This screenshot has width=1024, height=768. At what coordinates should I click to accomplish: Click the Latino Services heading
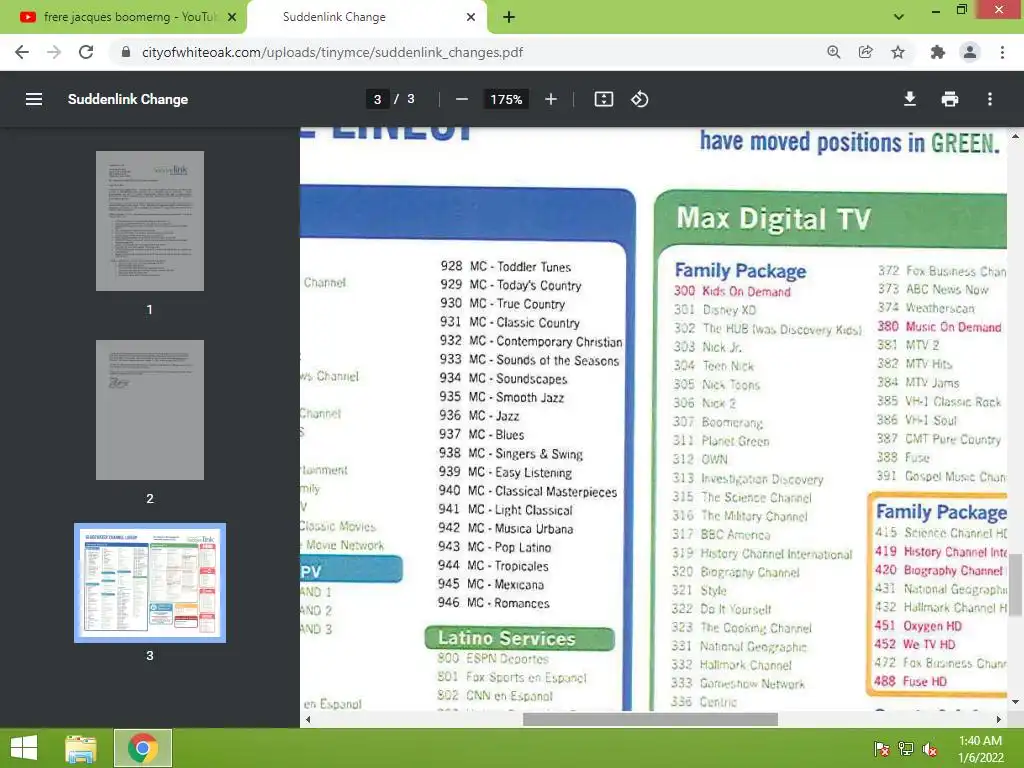click(x=507, y=638)
